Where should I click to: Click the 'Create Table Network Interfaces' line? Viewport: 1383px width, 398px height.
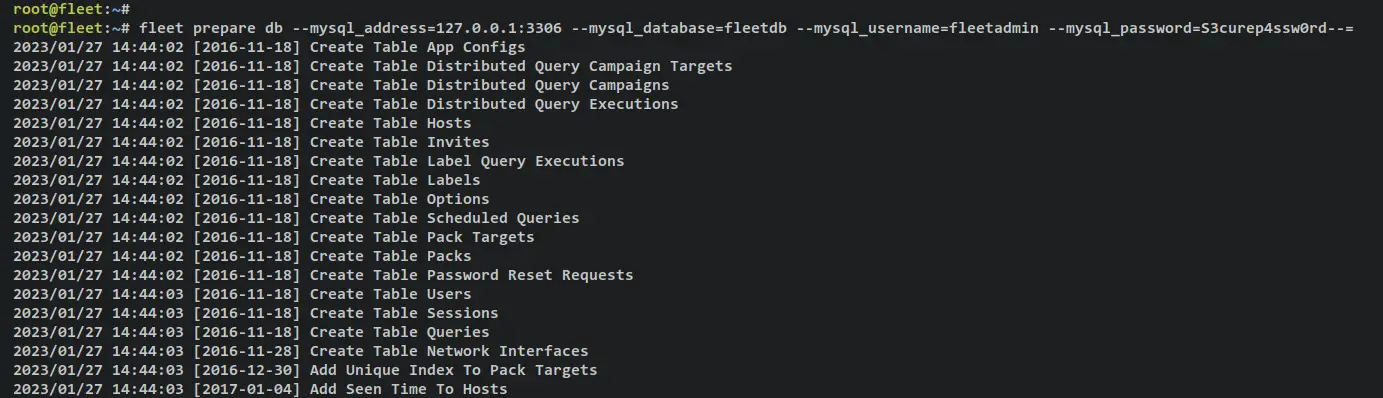tap(301, 351)
